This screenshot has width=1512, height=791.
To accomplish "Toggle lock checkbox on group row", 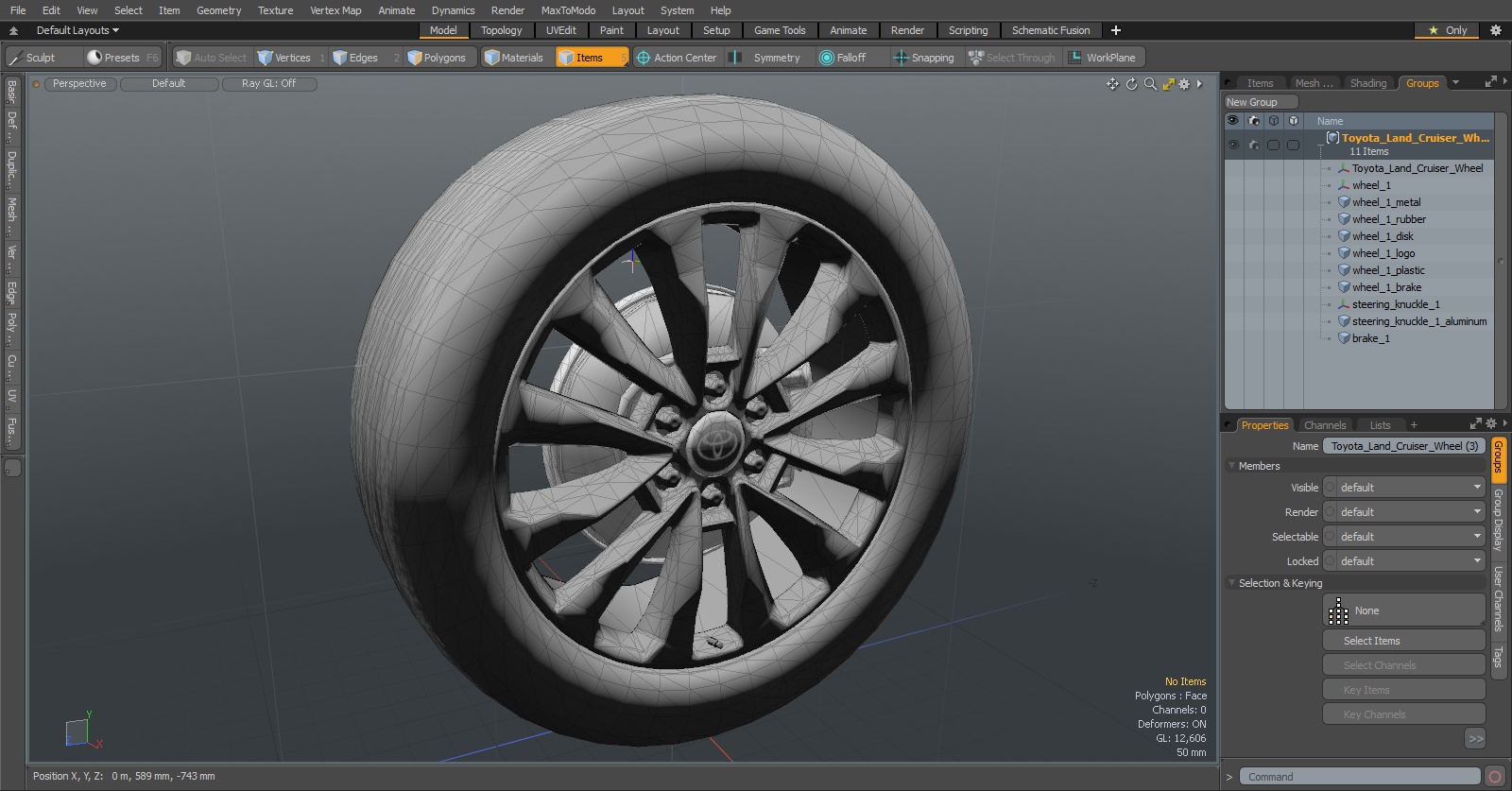I will [x=1294, y=145].
